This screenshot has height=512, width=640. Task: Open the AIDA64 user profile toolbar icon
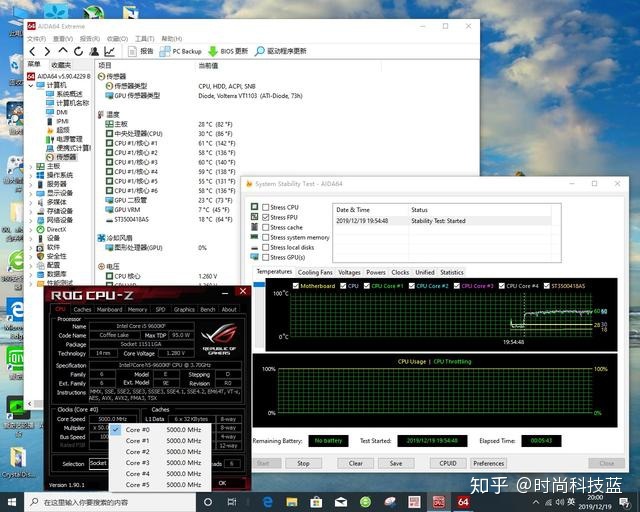click(94, 51)
